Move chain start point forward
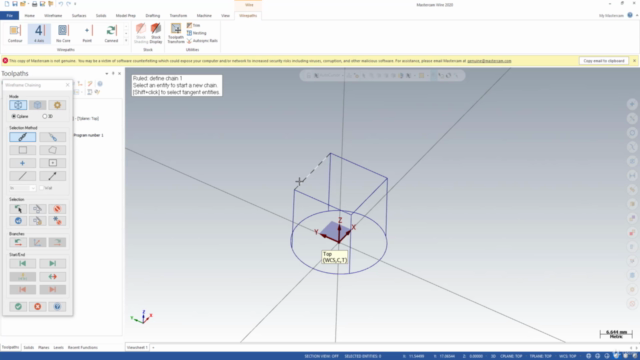640x360 pixels. click(53, 264)
